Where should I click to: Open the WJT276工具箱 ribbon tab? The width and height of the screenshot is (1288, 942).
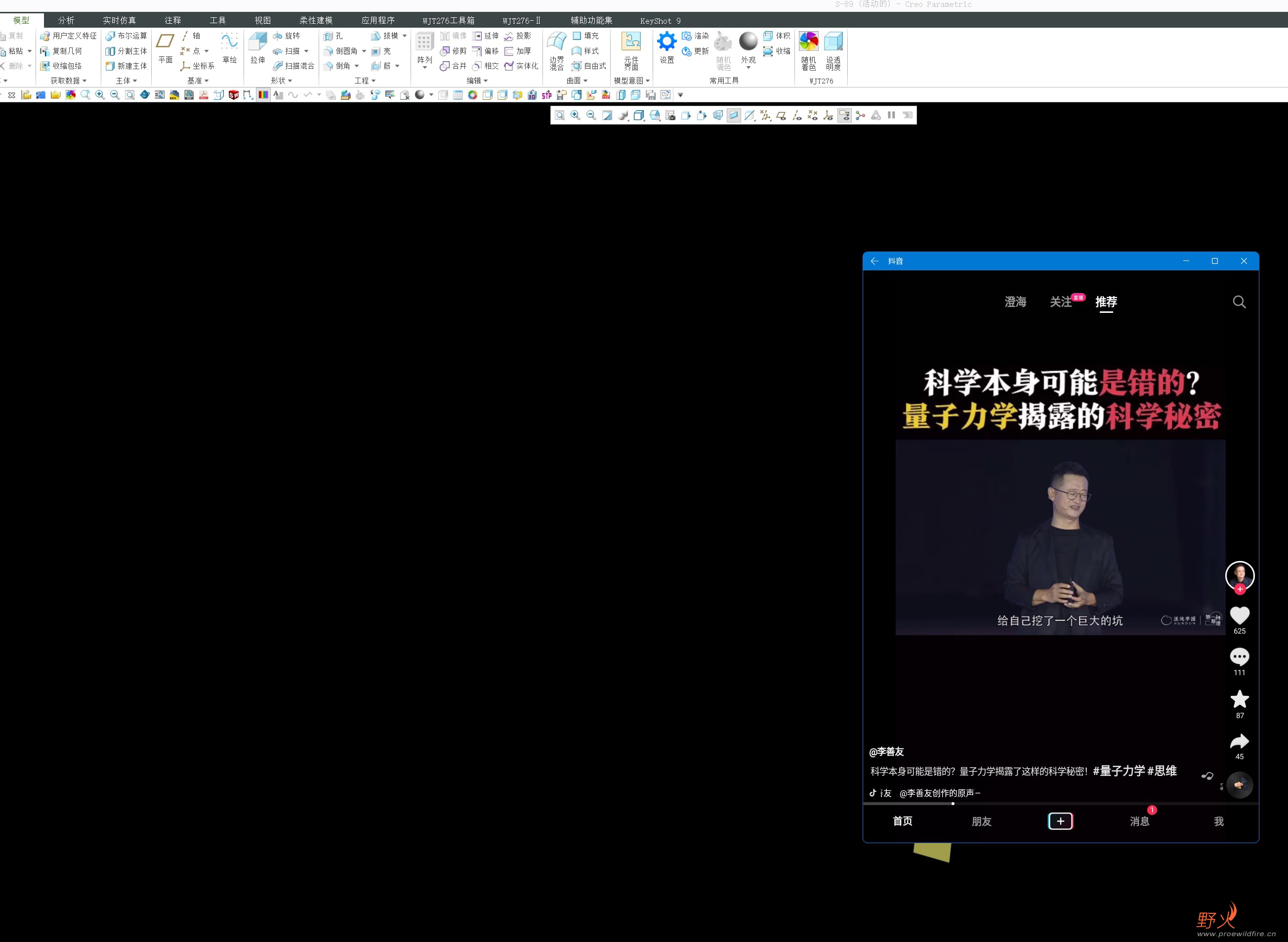click(x=449, y=21)
